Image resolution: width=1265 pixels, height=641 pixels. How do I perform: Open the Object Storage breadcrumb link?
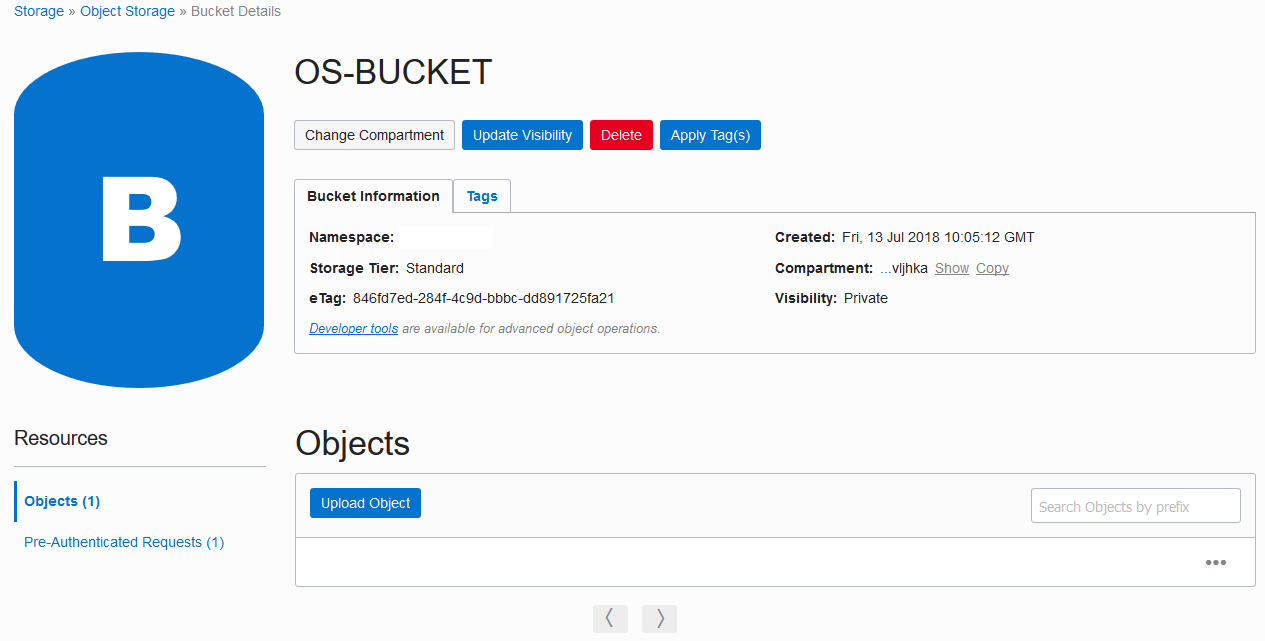point(127,12)
